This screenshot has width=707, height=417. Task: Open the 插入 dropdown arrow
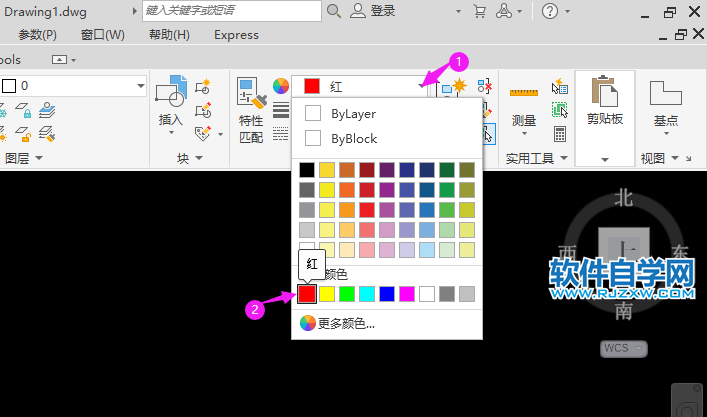171,133
